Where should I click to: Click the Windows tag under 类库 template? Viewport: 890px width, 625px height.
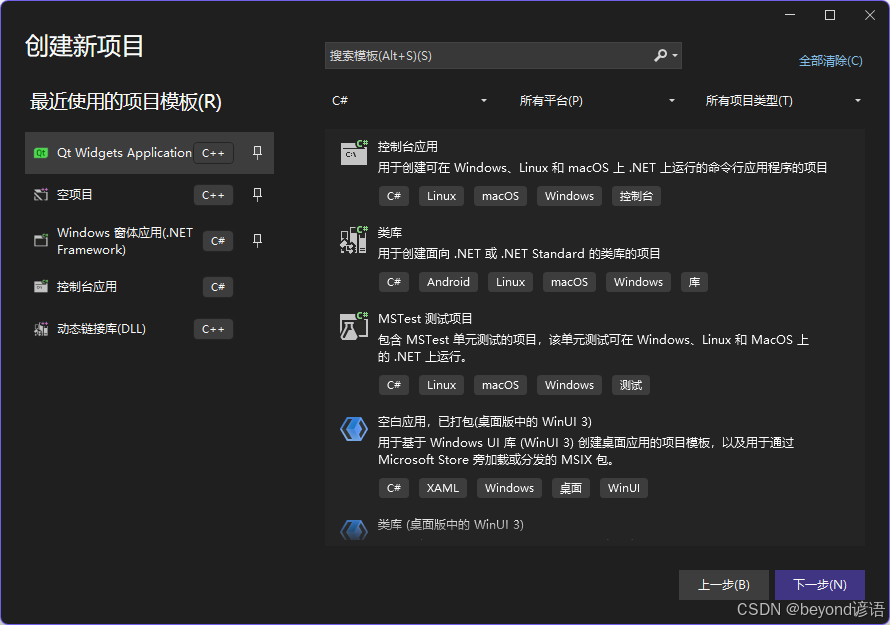638,282
